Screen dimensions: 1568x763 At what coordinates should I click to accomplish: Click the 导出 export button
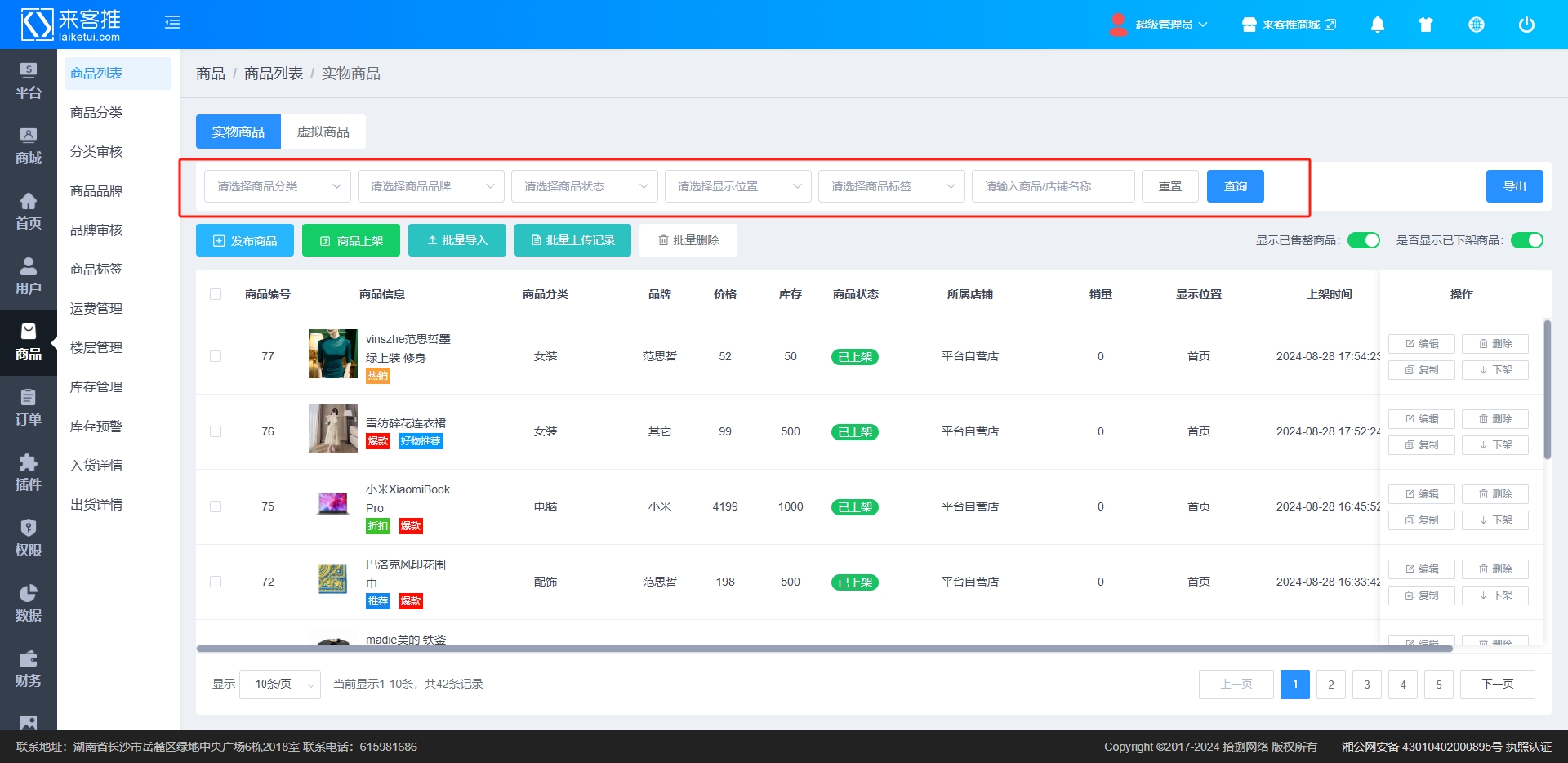pos(1514,186)
